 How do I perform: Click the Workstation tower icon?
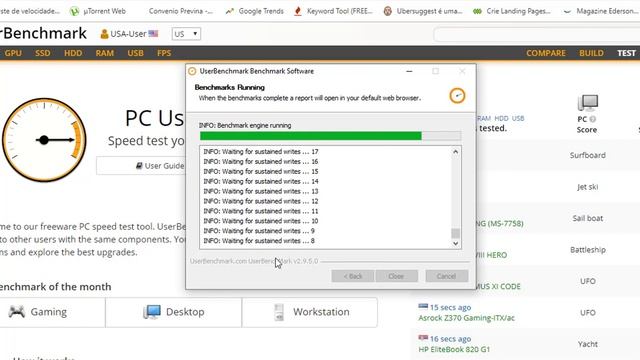279,312
